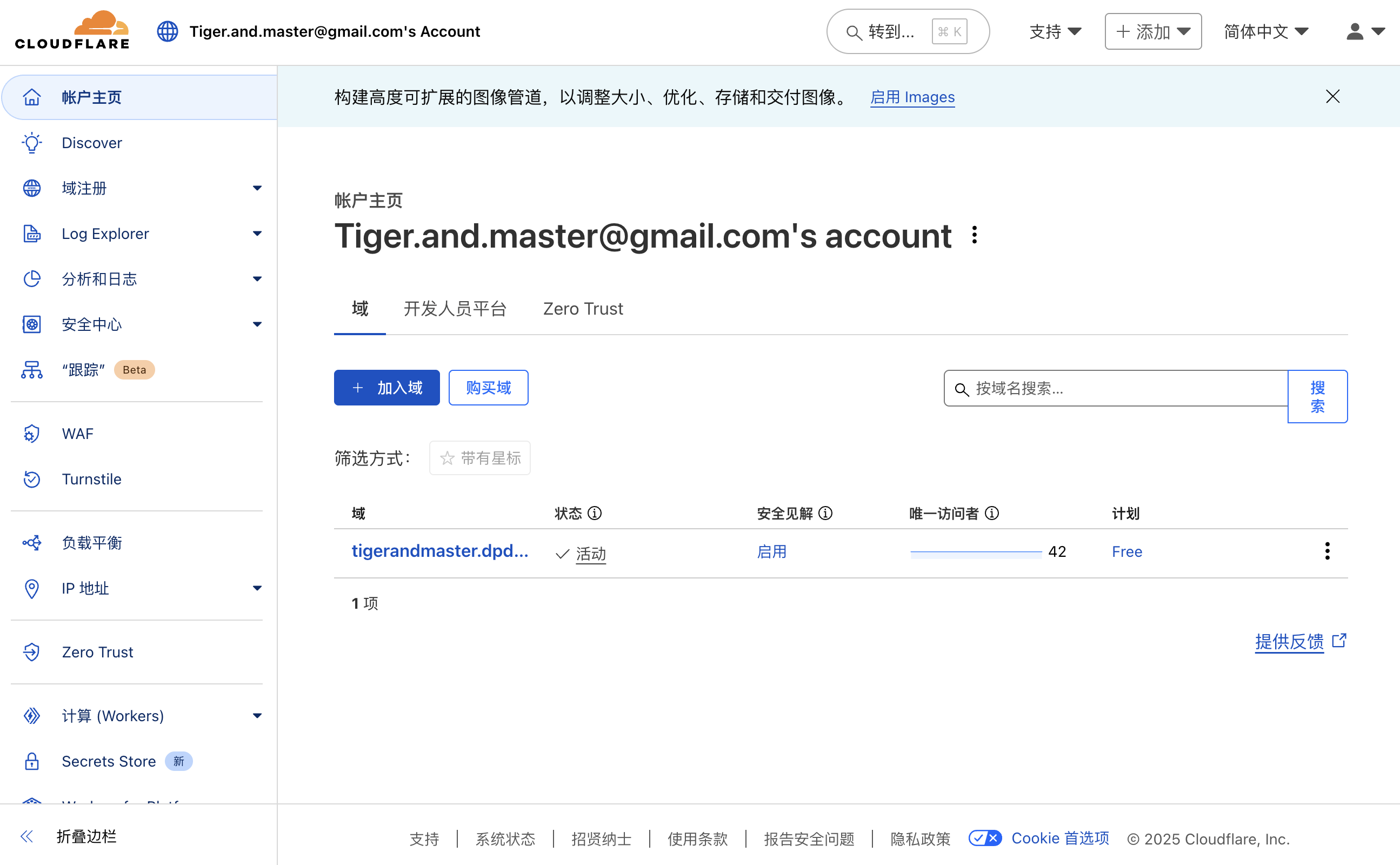Click the 域注册 globe icon
This screenshot has height=865, width=1400.
click(32, 188)
